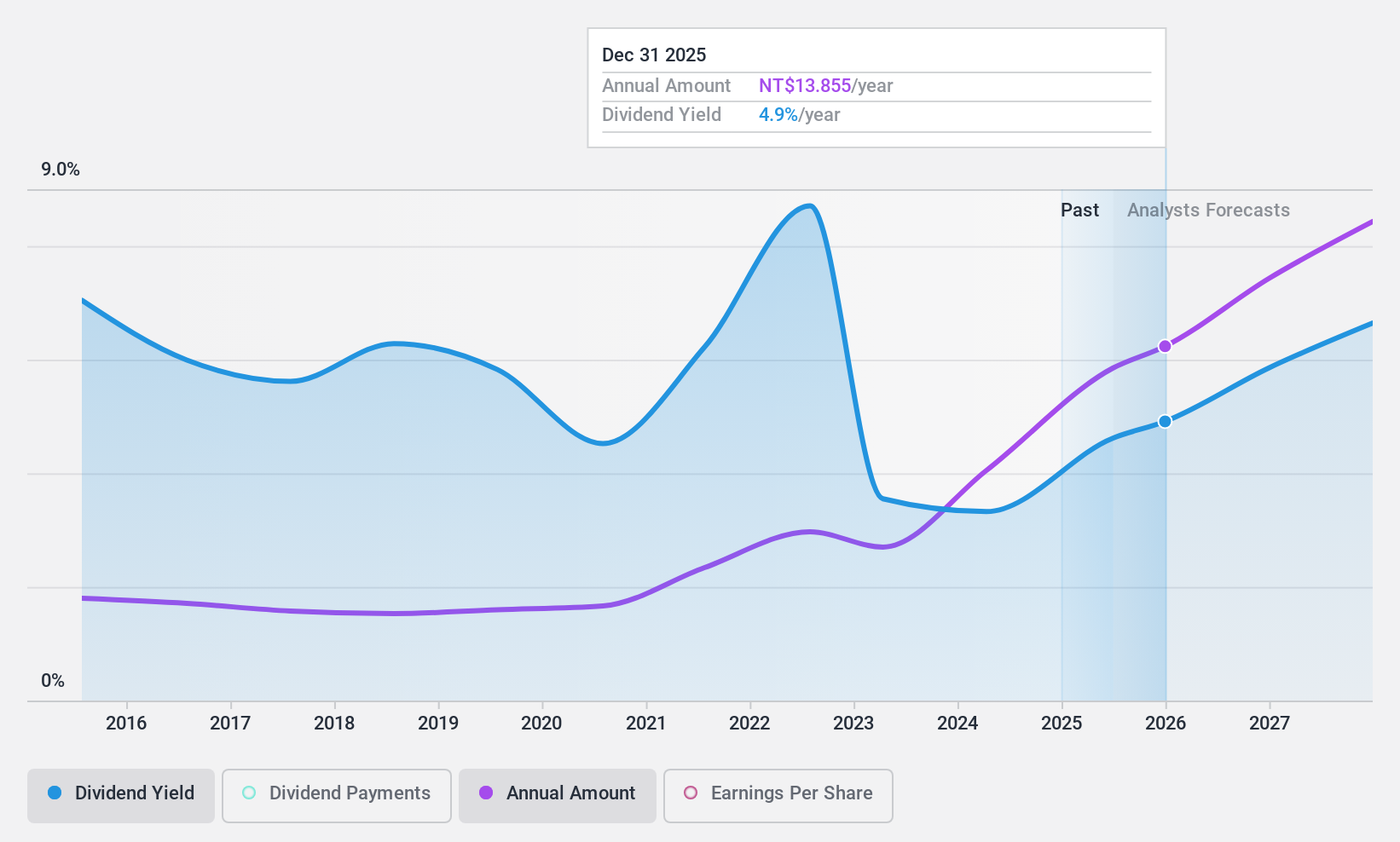Enable the Dividend Payments series
1400x842 pixels.
337,796
